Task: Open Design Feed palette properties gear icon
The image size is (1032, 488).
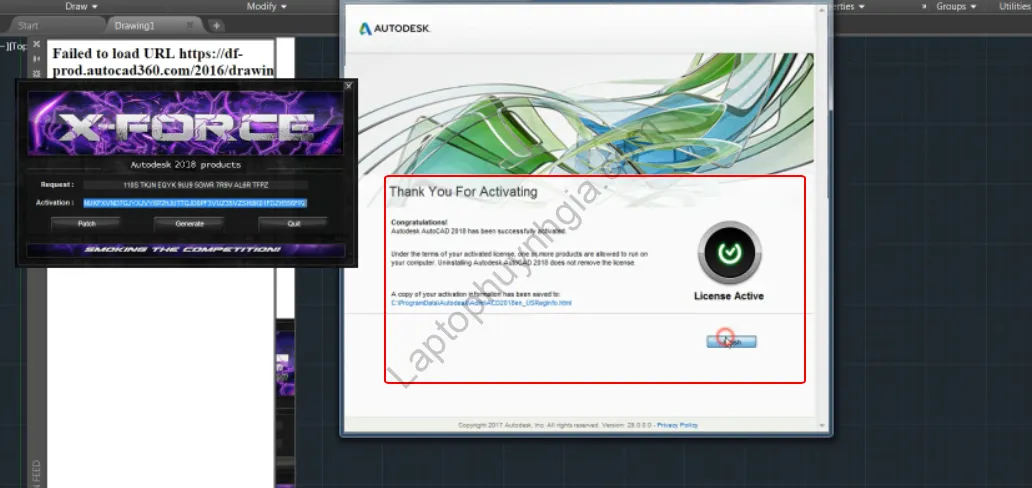Action: click(37, 72)
